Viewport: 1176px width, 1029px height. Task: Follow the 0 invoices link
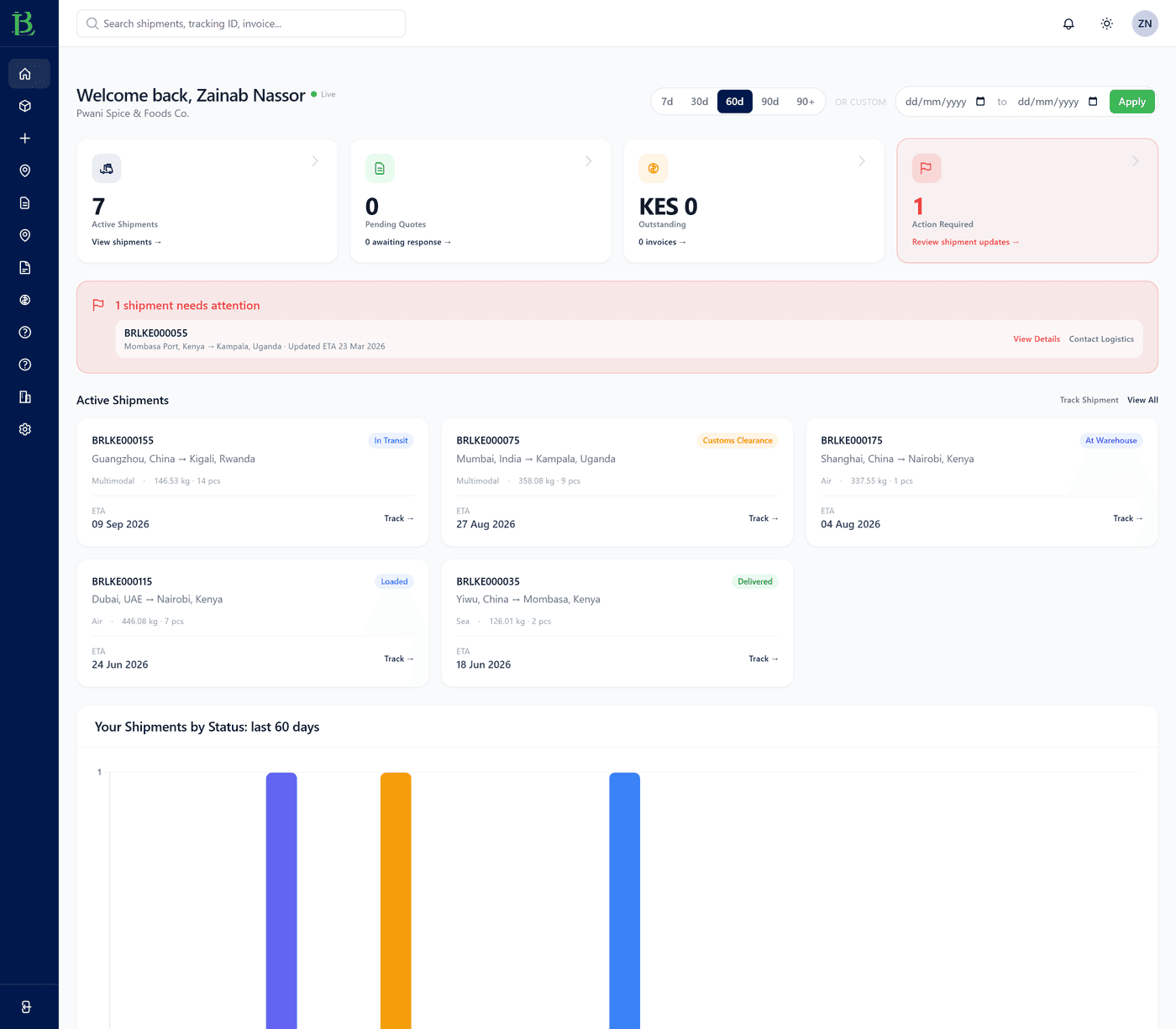coord(662,242)
